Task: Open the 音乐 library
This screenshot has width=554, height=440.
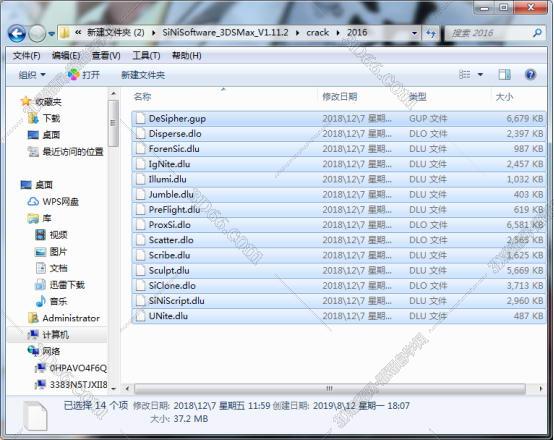Action: (x=51, y=301)
